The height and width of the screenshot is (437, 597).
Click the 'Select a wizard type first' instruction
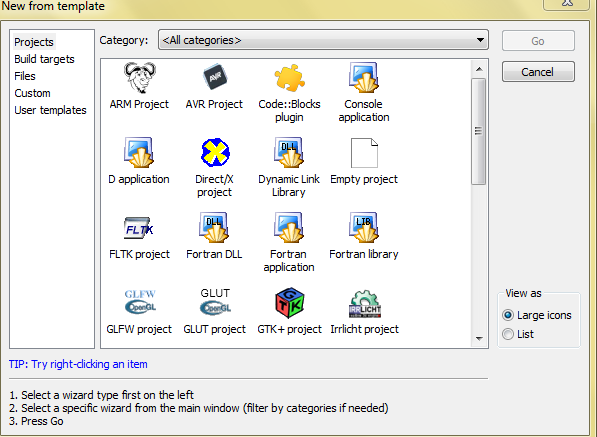pos(101,395)
